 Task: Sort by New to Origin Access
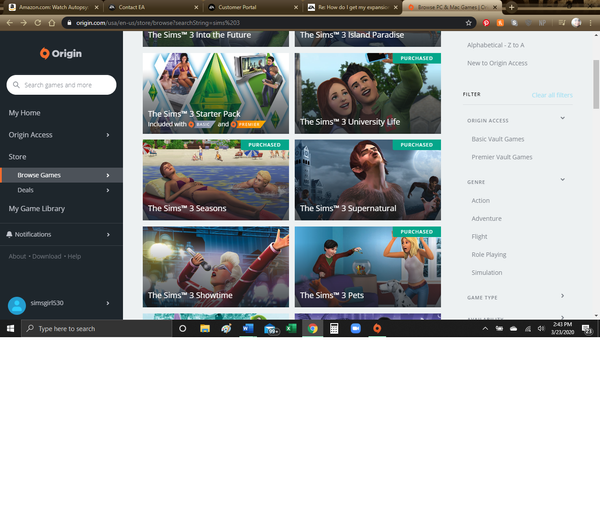(497, 63)
